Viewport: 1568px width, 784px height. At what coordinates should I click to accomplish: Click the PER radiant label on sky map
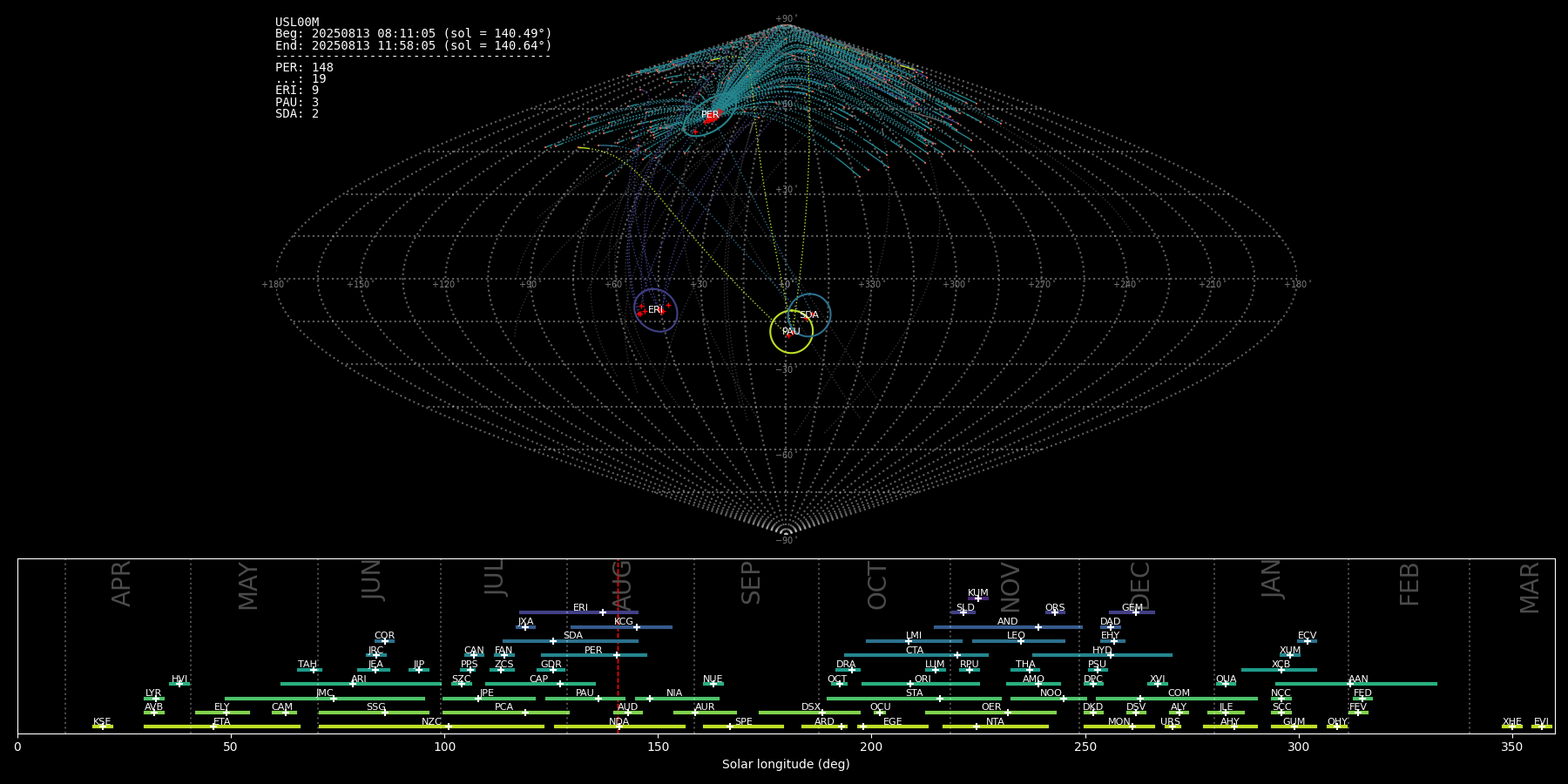pos(710,115)
